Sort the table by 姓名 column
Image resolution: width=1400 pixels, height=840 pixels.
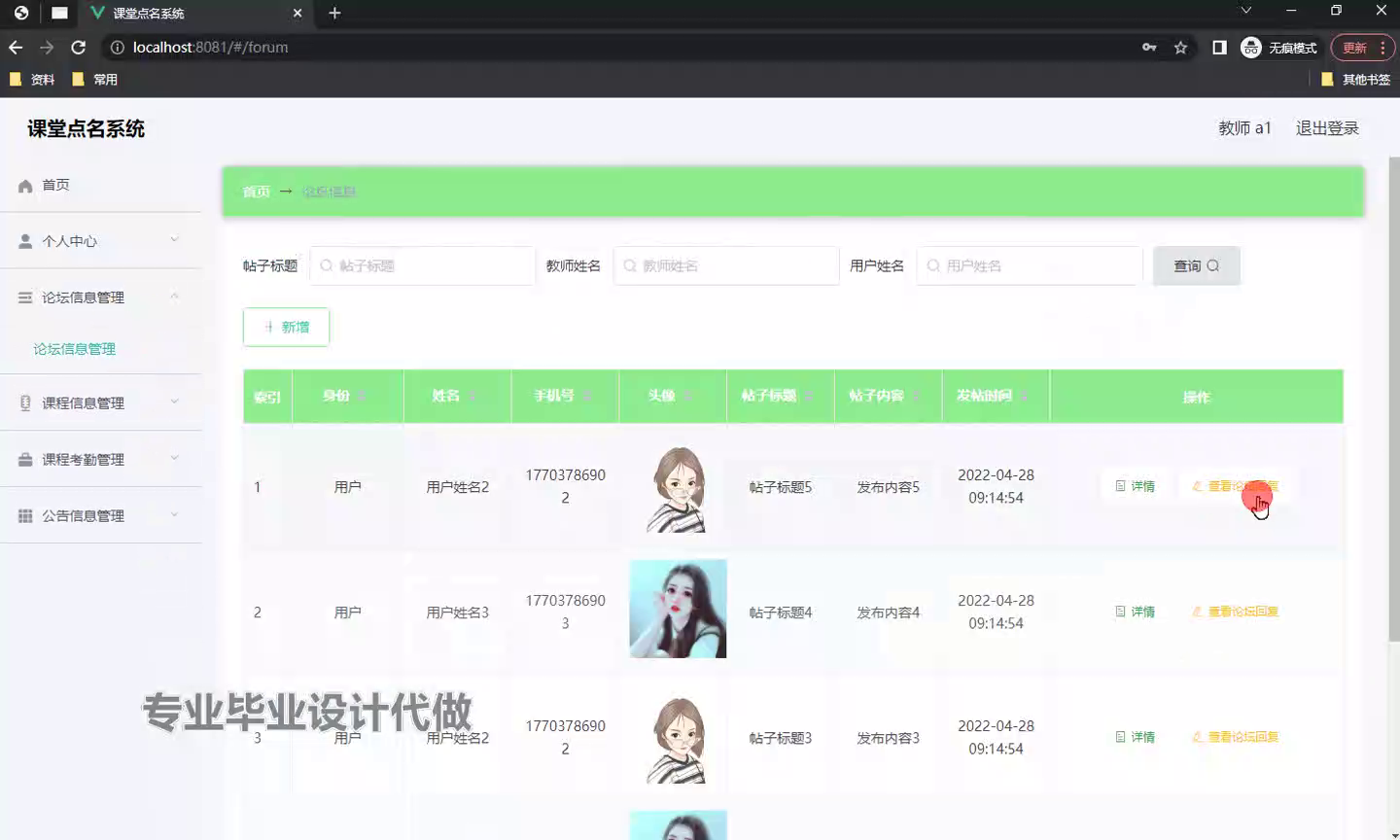pyautogui.click(x=472, y=396)
